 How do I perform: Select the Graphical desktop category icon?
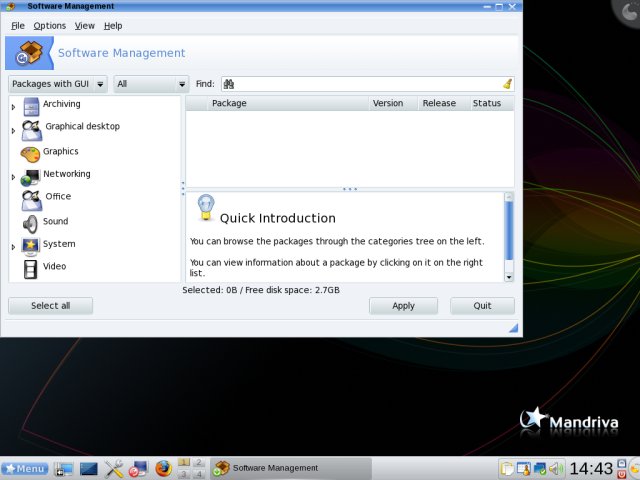pyautogui.click(x=31, y=131)
